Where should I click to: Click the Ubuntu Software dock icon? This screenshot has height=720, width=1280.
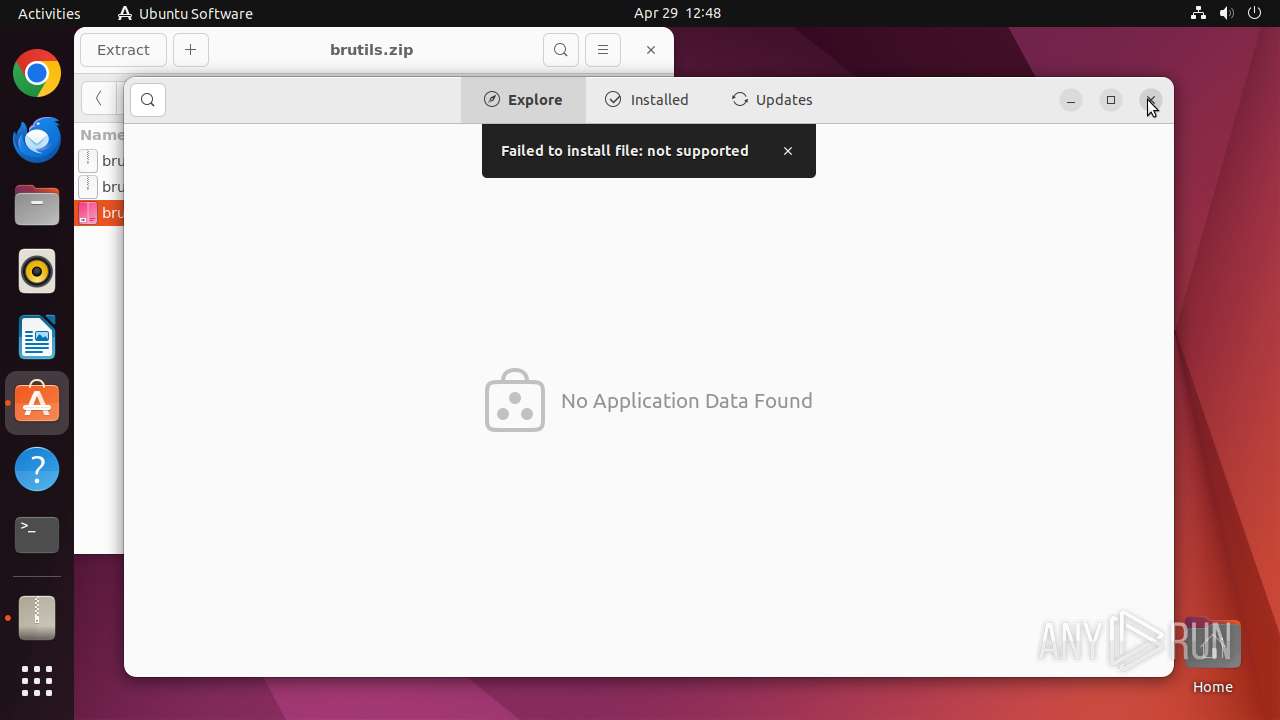click(x=37, y=404)
